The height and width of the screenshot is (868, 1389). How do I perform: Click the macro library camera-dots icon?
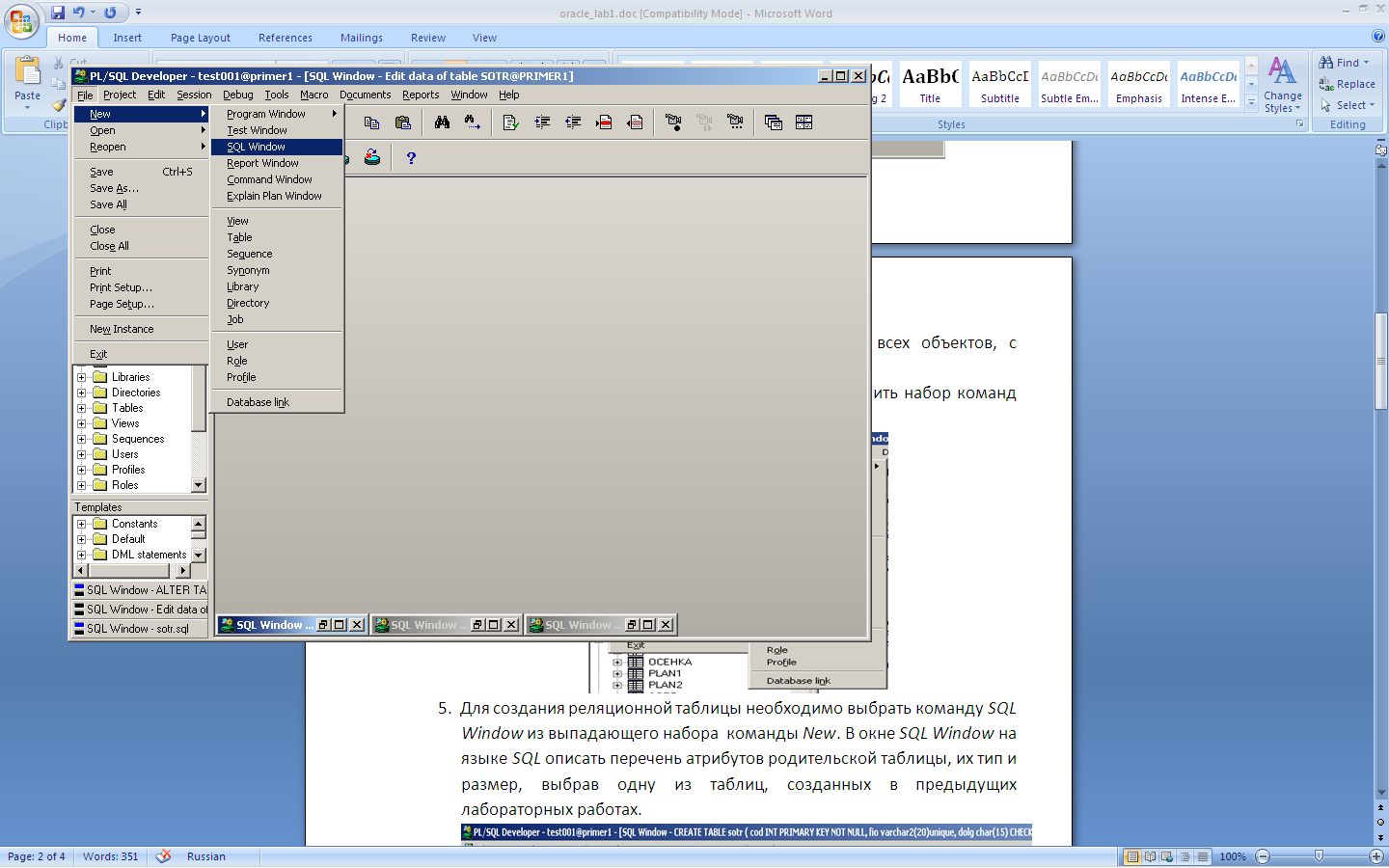click(x=735, y=122)
